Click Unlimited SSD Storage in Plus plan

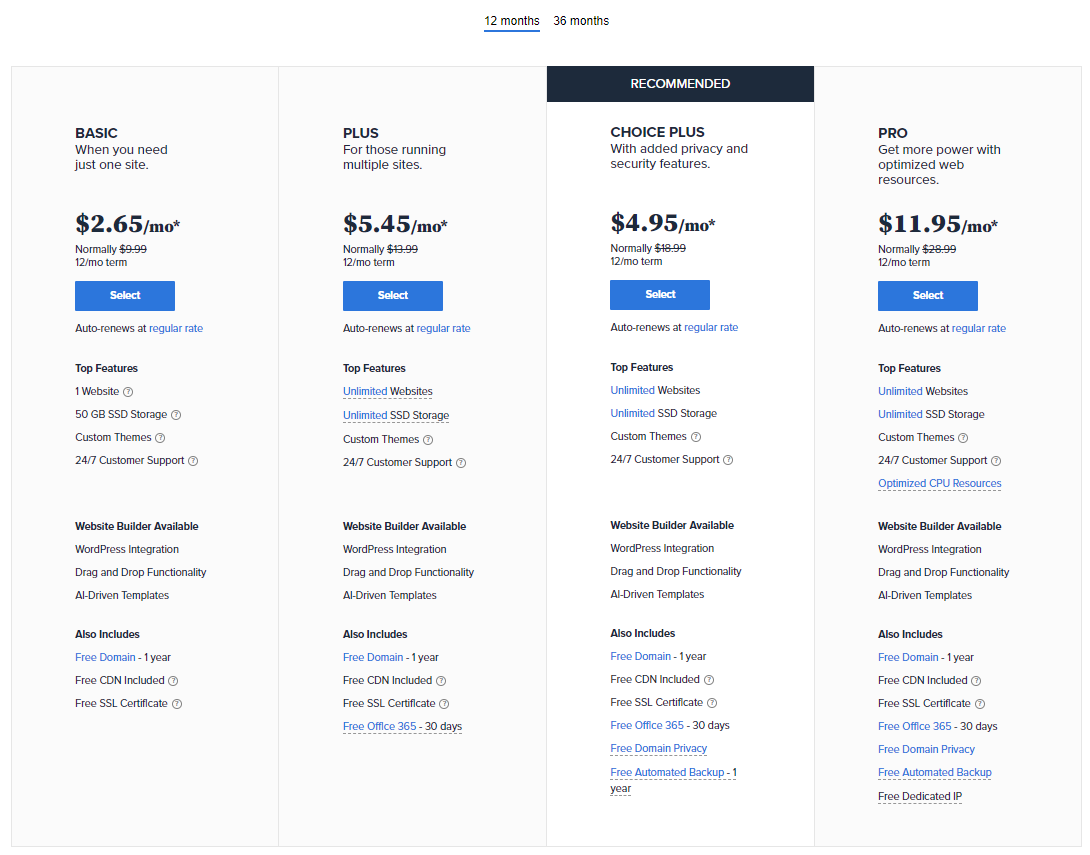click(x=396, y=415)
